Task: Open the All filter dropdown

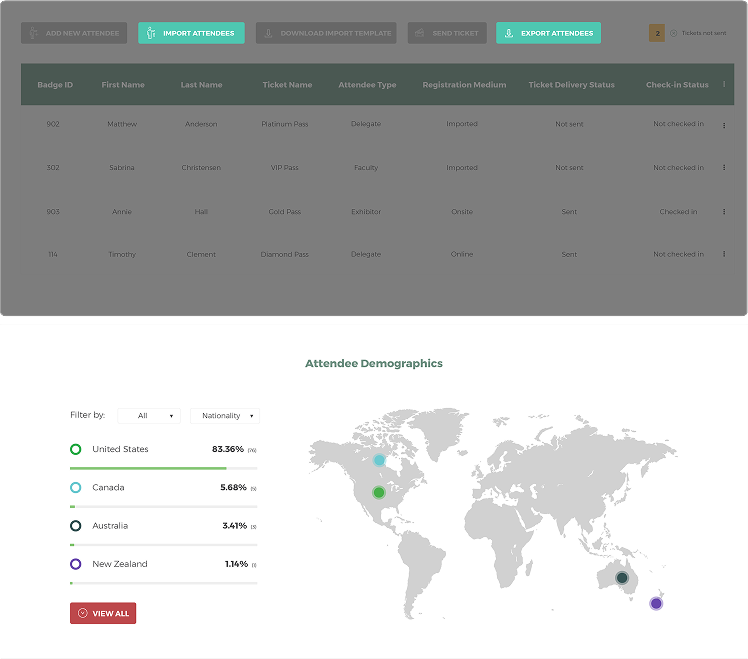Action: pyautogui.click(x=149, y=416)
